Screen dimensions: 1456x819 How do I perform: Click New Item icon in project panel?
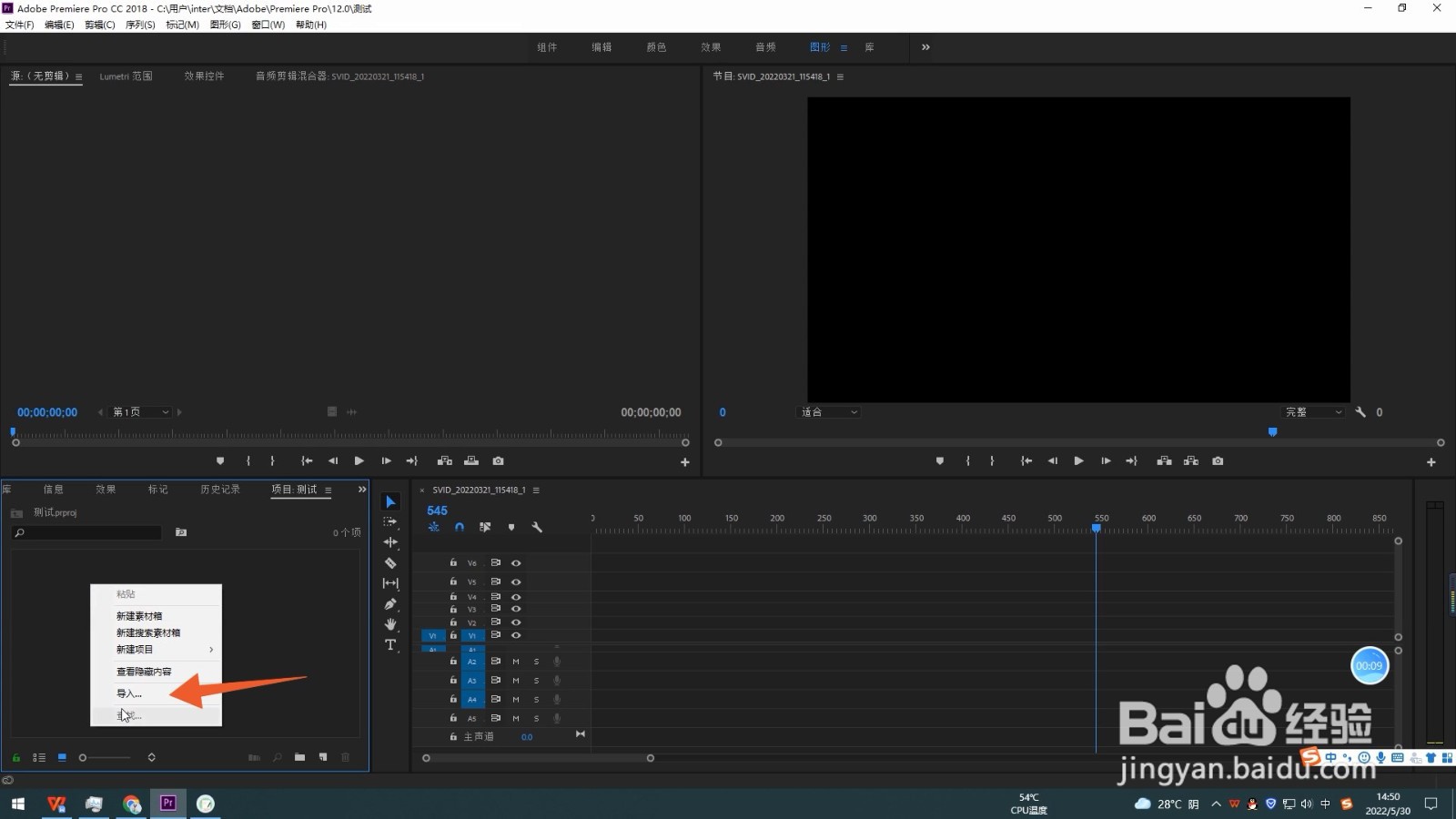(323, 757)
